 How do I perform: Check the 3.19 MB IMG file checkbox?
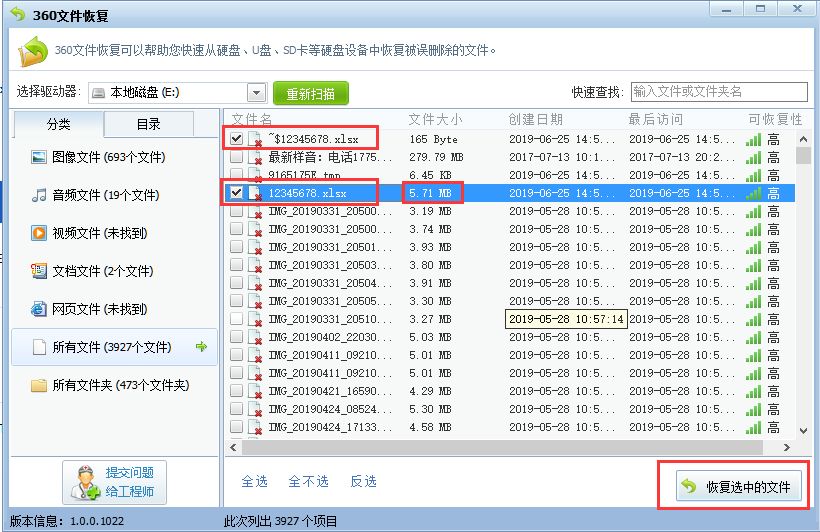[236, 211]
